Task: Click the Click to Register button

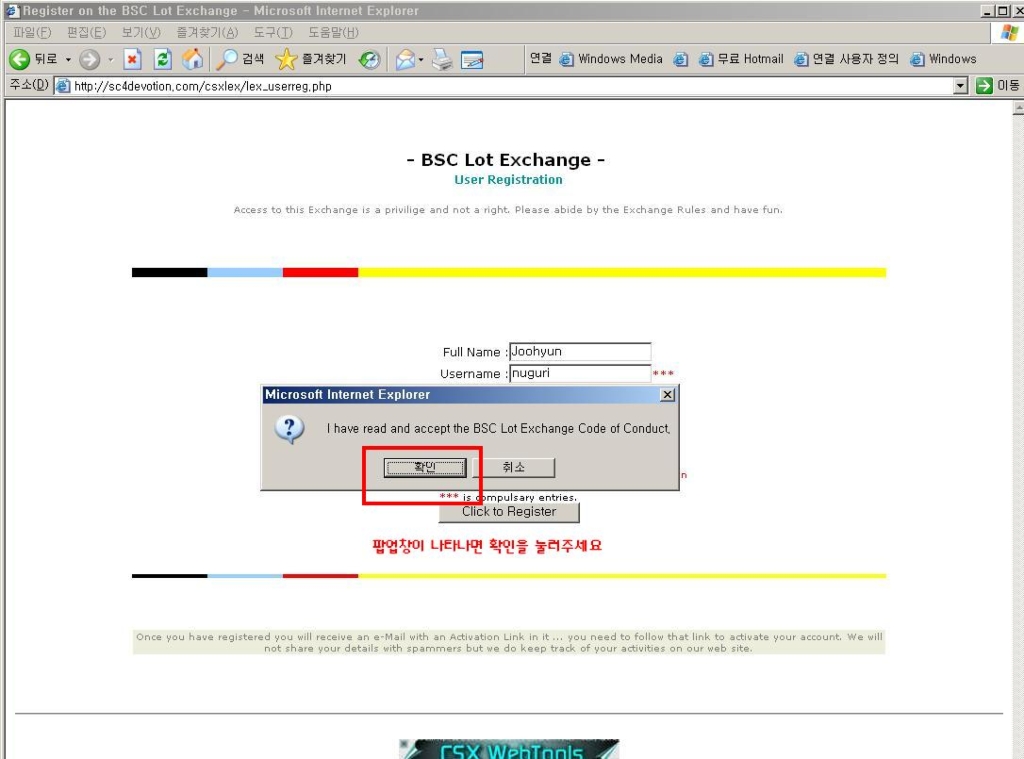Action: 509,511
